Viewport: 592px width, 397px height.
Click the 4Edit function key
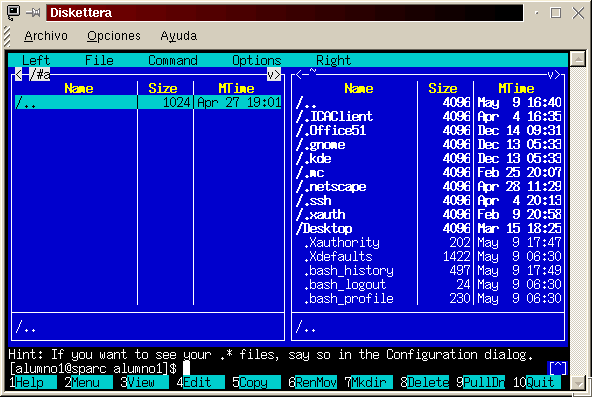200,382
